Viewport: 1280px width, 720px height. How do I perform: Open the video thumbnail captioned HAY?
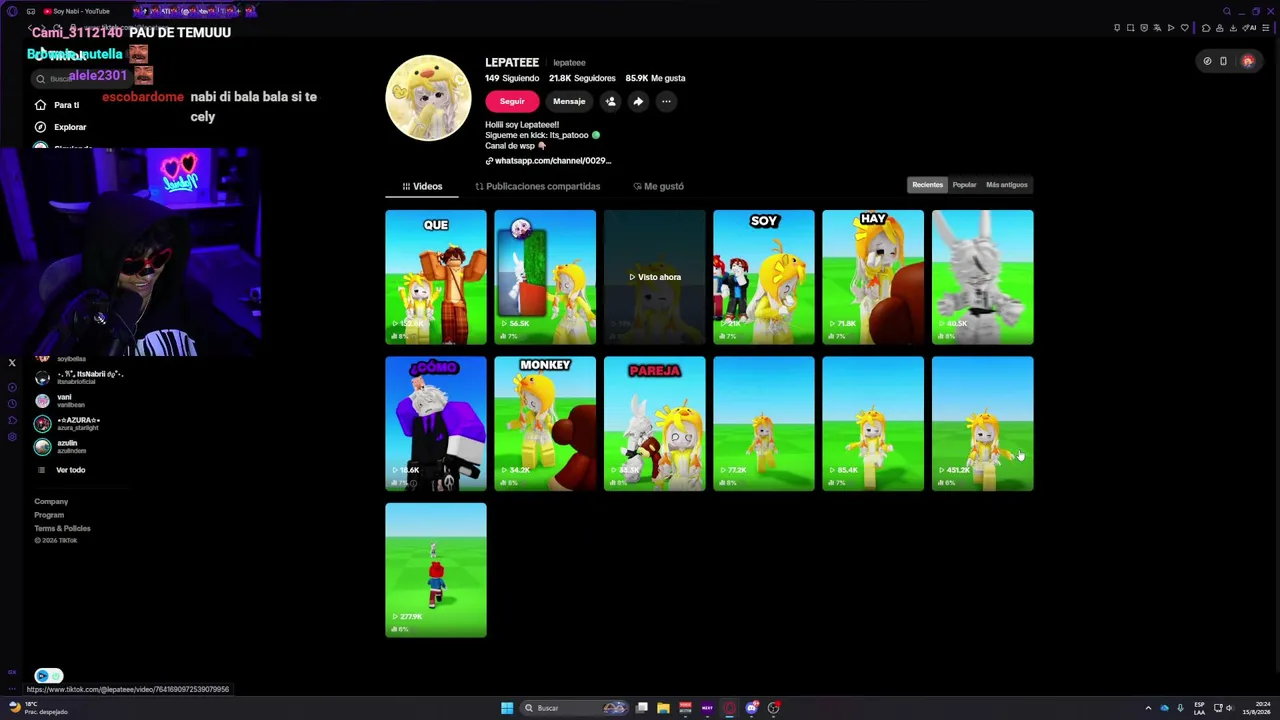click(873, 277)
